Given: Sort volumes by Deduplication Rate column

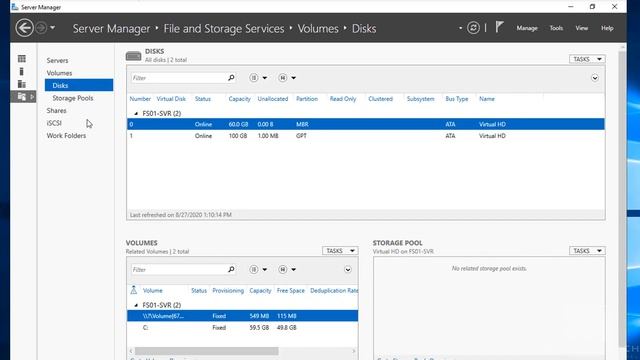Looking at the screenshot, I should click(334, 291).
